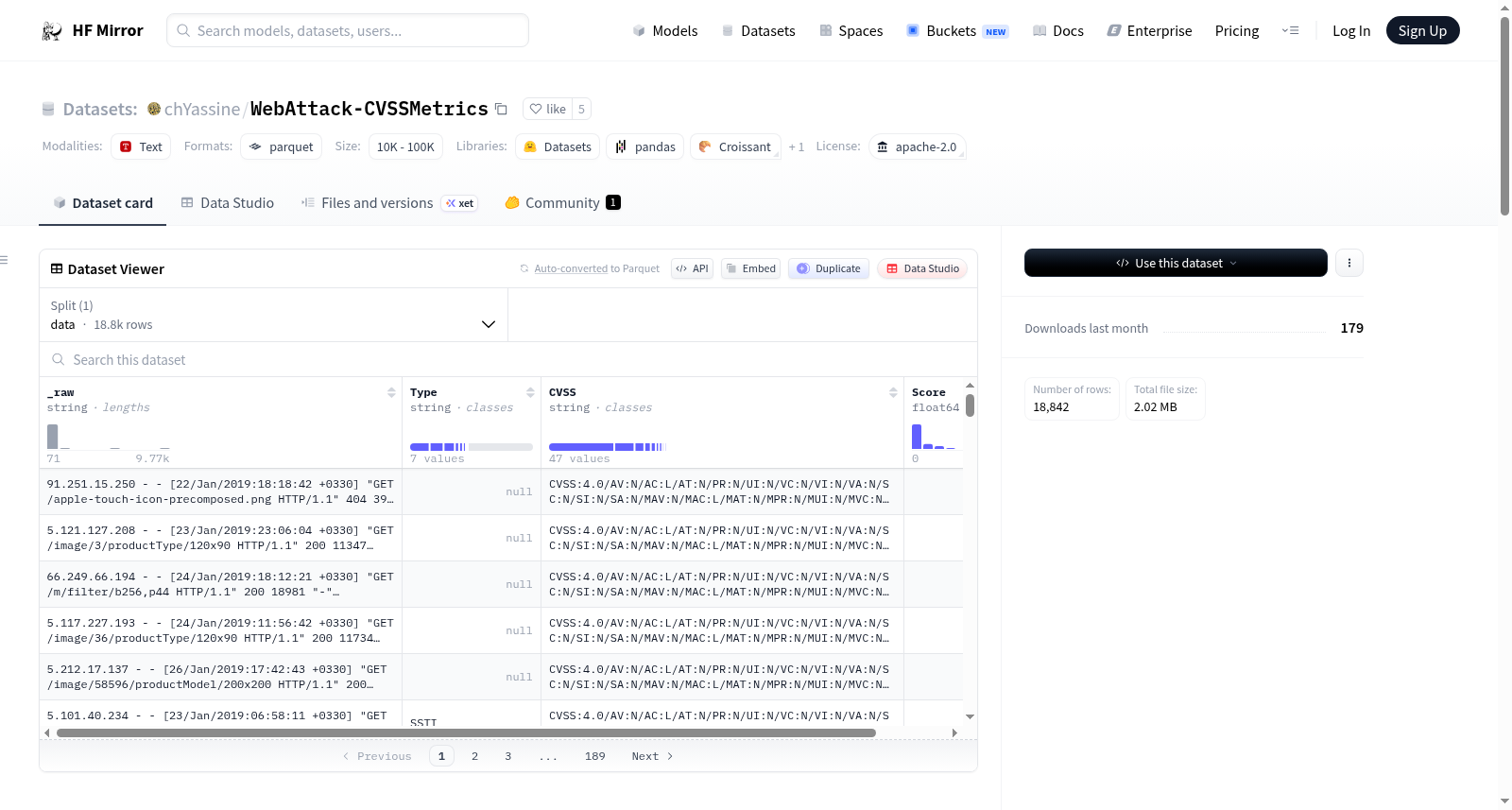1512x810 pixels.
Task: Sort the CVSS column
Action: [x=893, y=392]
